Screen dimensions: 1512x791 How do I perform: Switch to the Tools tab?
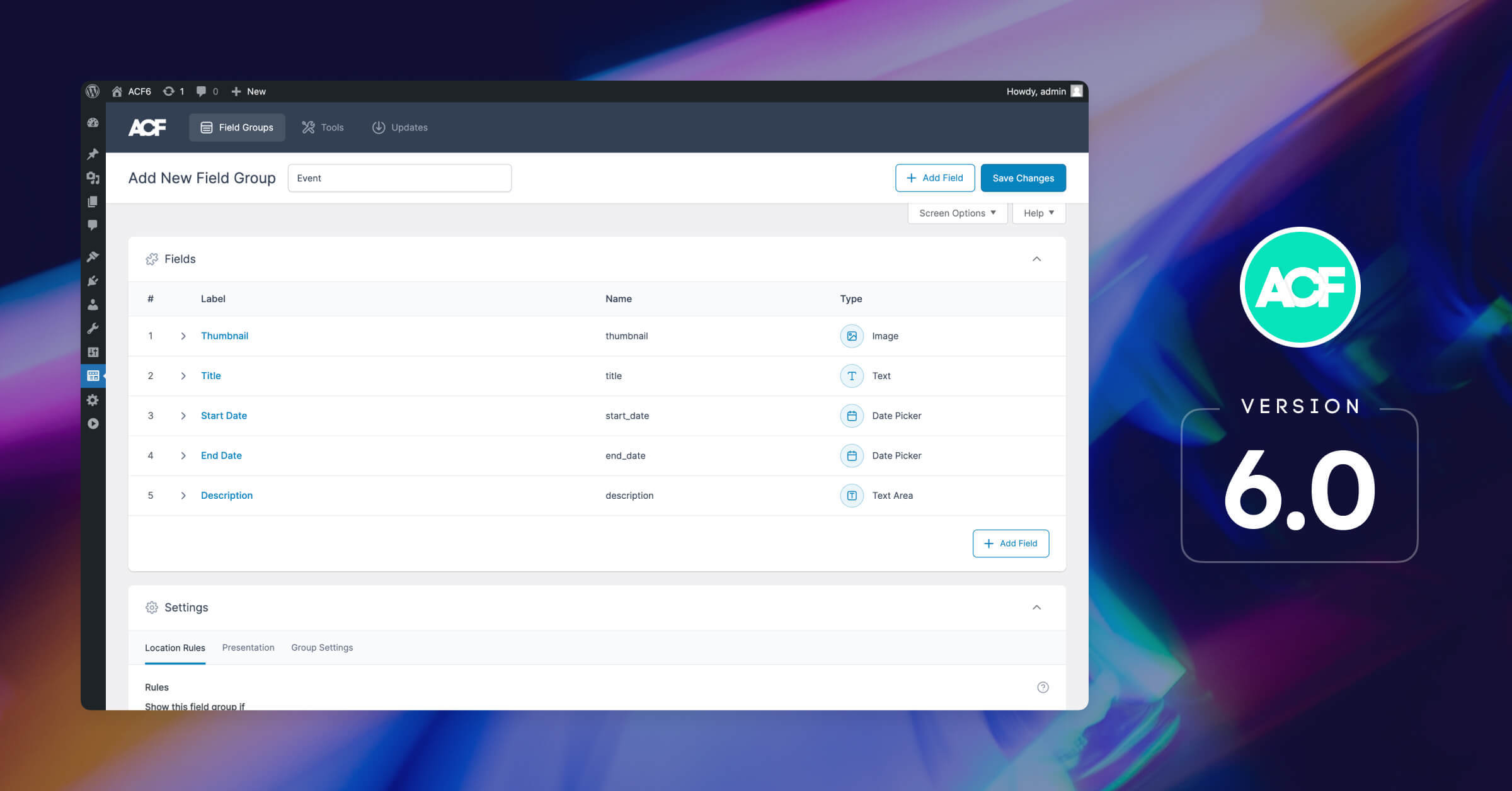point(323,127)
